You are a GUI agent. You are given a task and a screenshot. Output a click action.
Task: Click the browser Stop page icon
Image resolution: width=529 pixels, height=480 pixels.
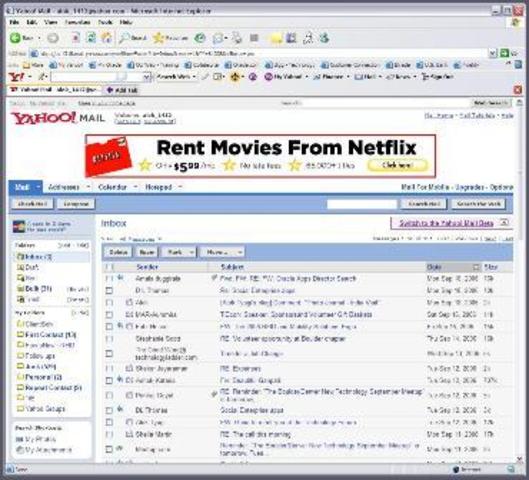click(x=76, y=38)
